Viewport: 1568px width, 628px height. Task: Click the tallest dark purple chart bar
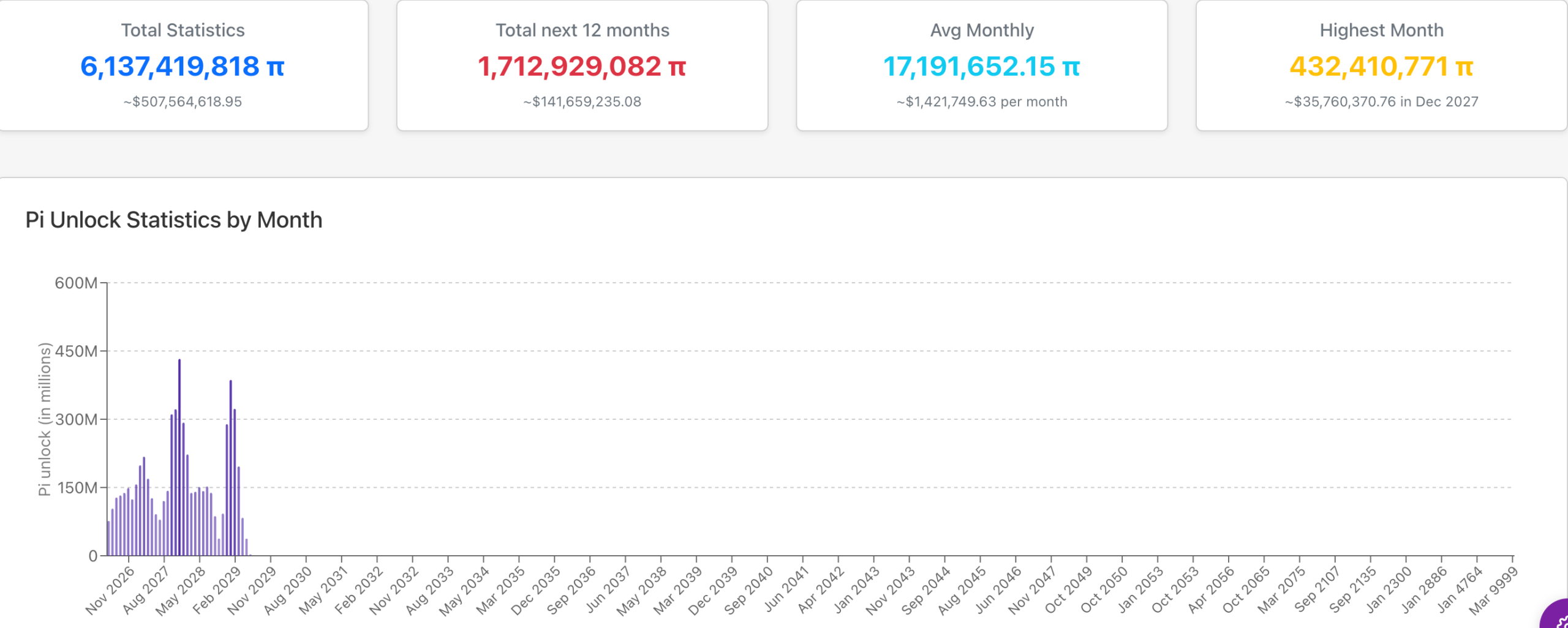(179, 457)
